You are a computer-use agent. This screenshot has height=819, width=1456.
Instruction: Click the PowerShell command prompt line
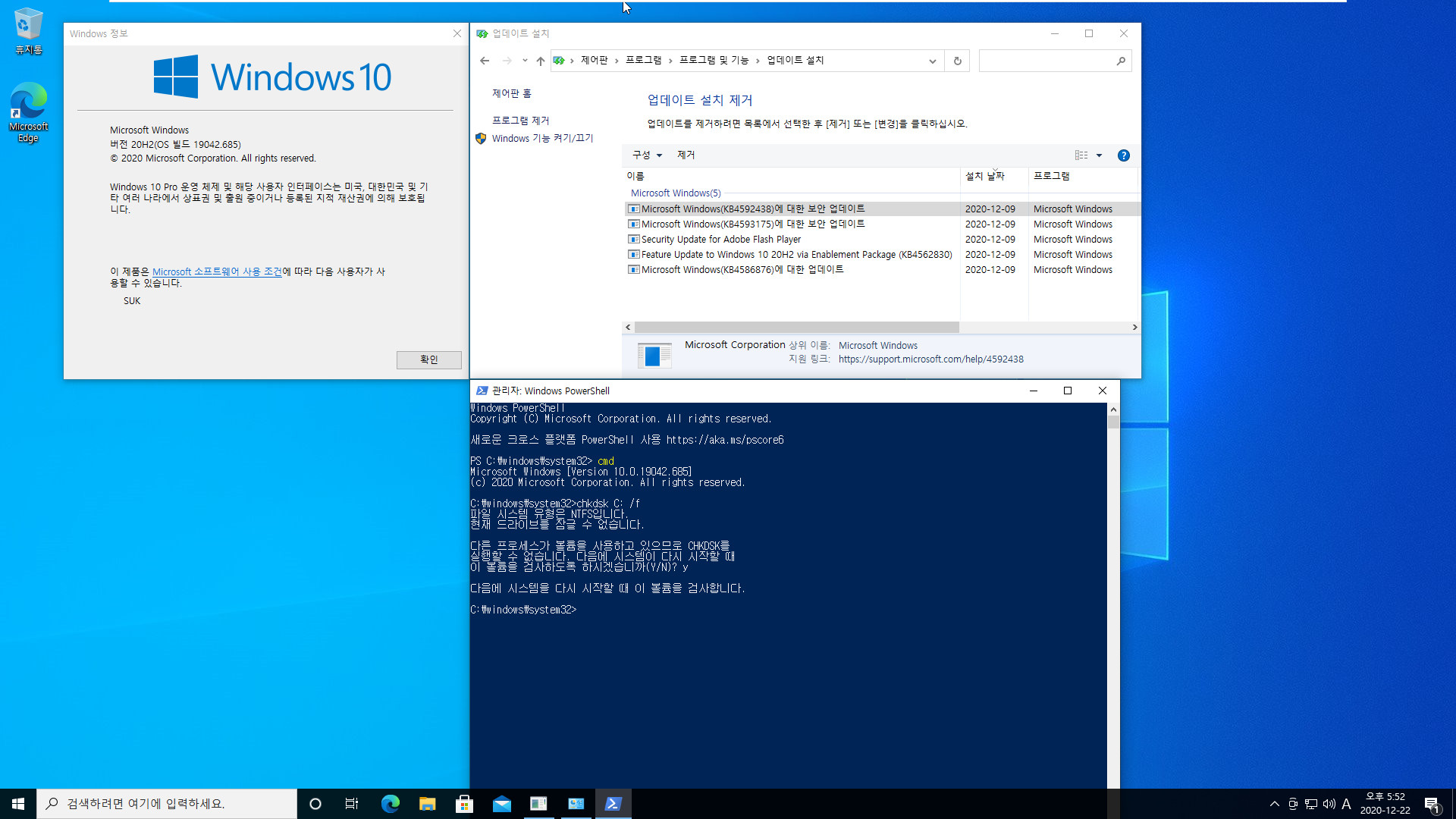click(523, 610)
